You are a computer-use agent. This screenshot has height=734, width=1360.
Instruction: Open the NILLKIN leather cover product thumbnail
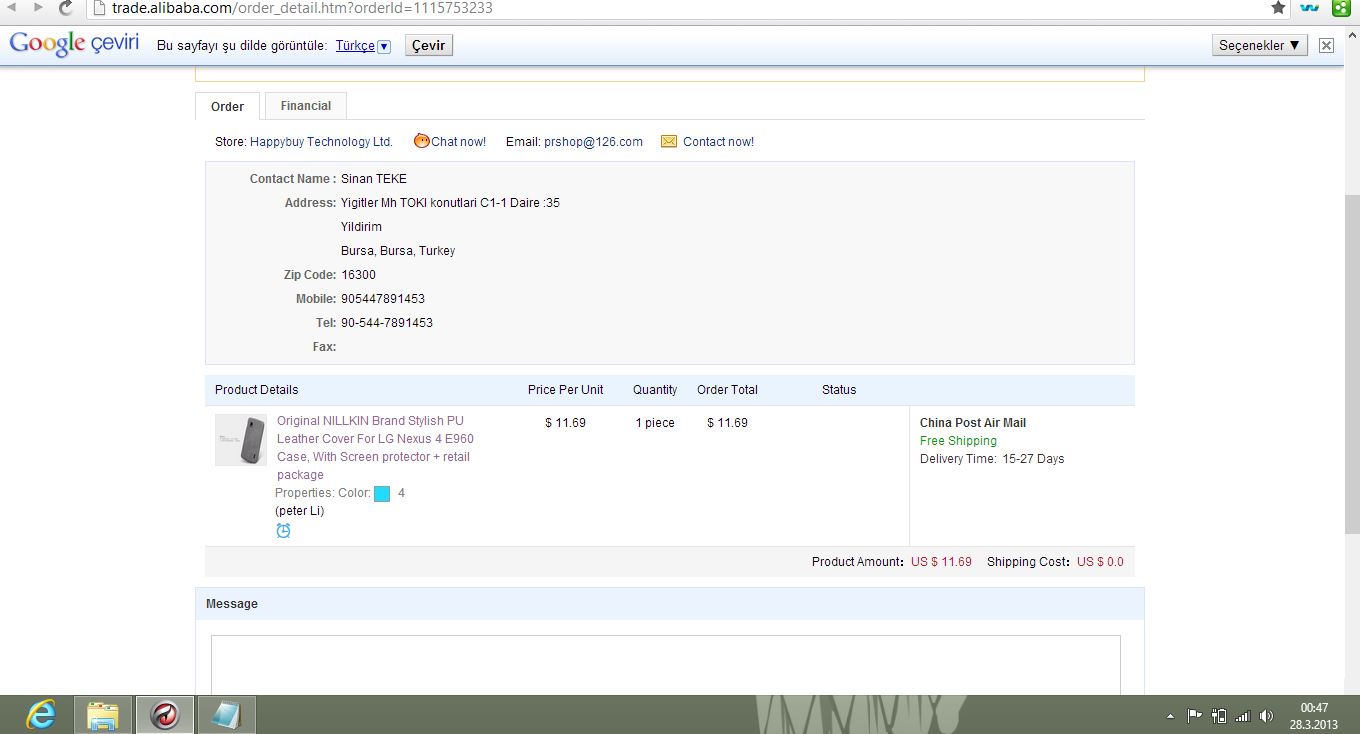(241, 440)
